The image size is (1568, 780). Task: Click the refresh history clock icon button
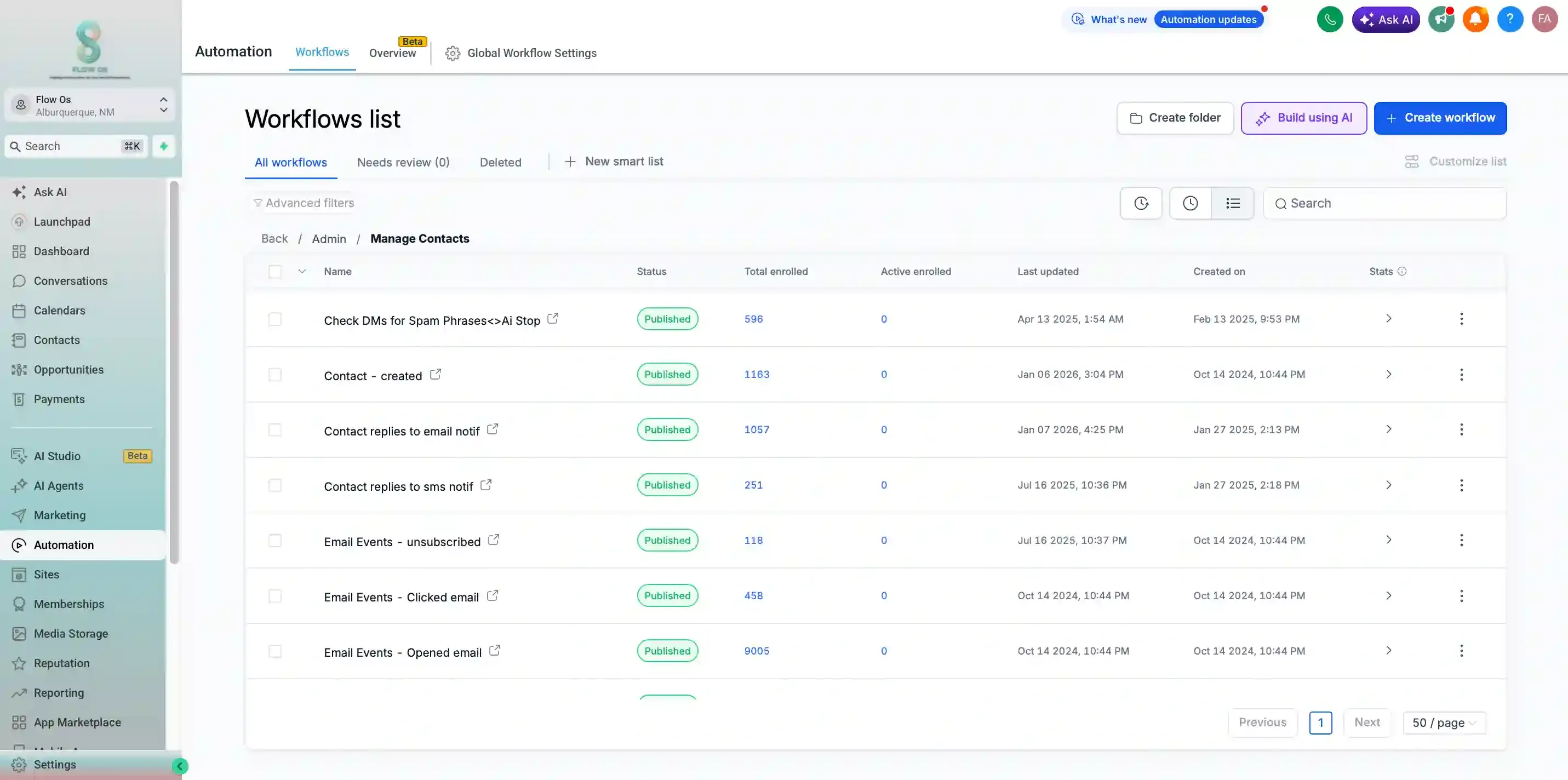coord(1141,203)
